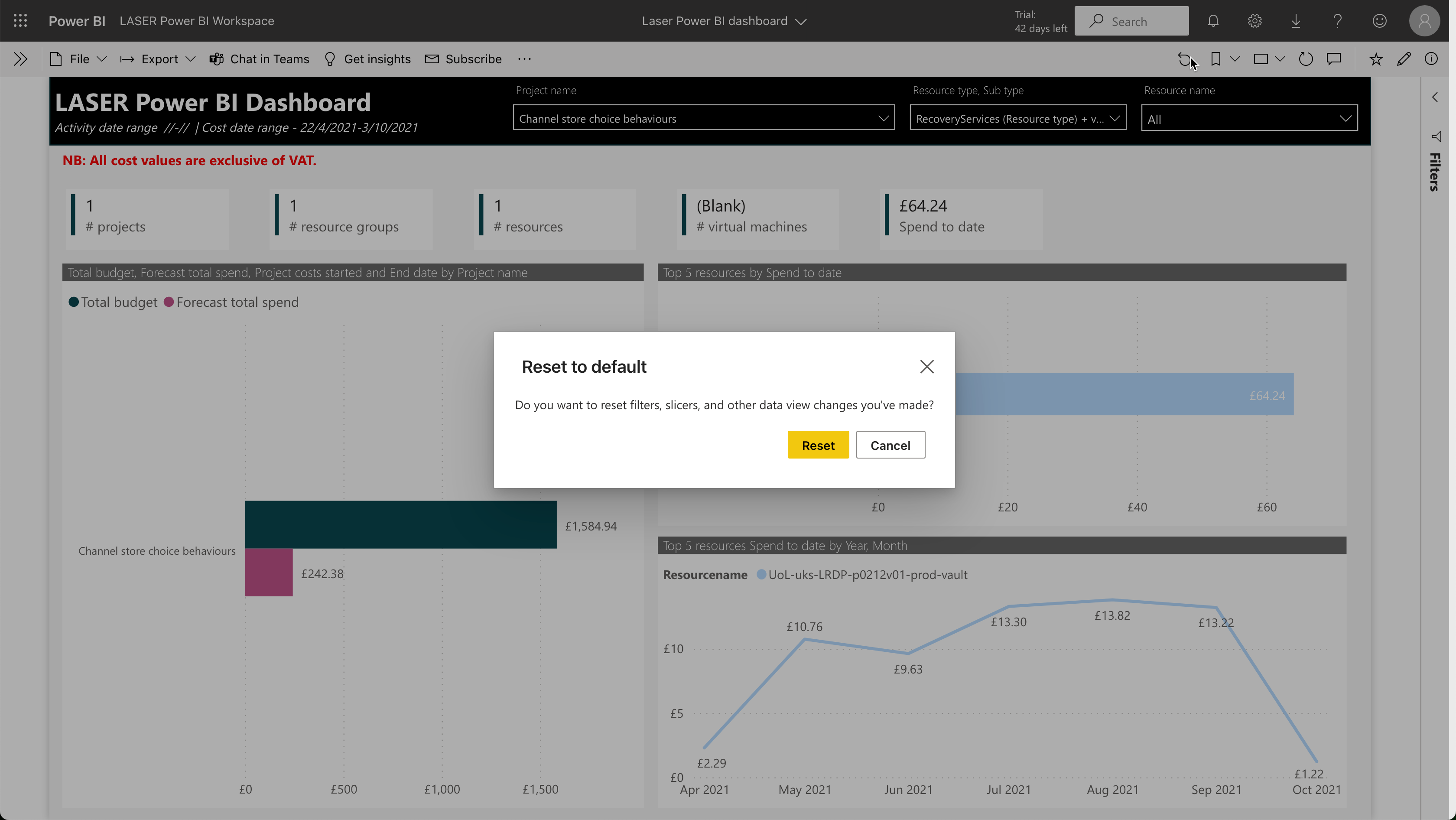
Task: Open the File menu
Action: coord(78,59)
